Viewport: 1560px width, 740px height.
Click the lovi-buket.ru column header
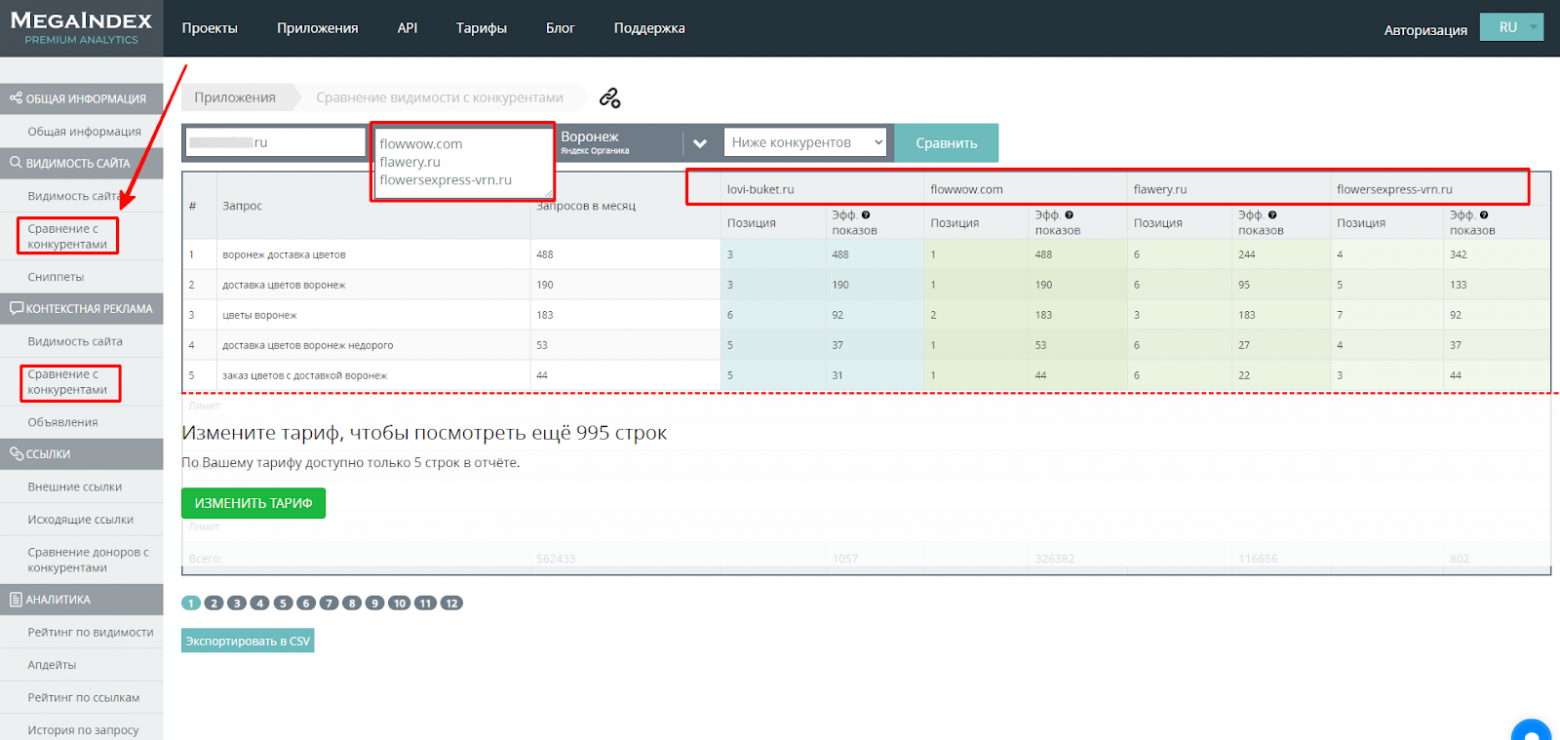point(761,188)
